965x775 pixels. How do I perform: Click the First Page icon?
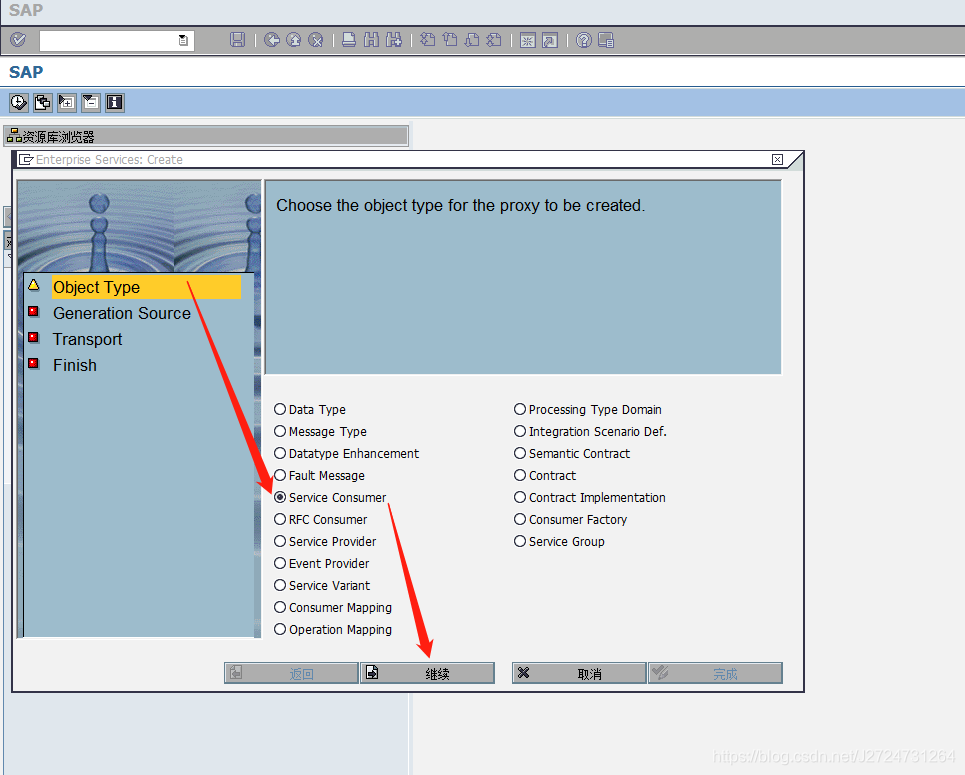point(428,40)
